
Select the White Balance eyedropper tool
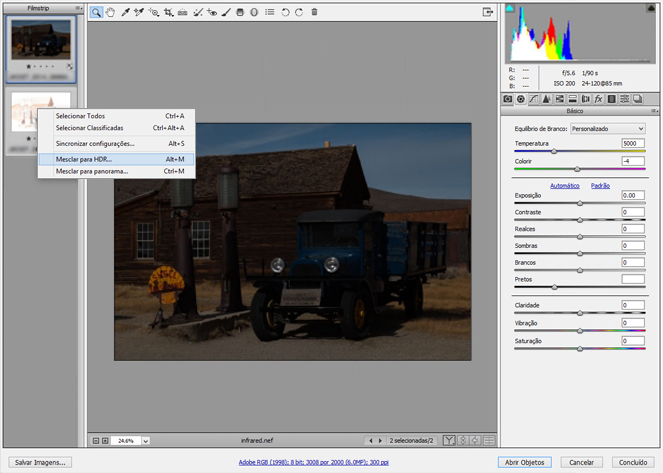[x=125, y=13]
